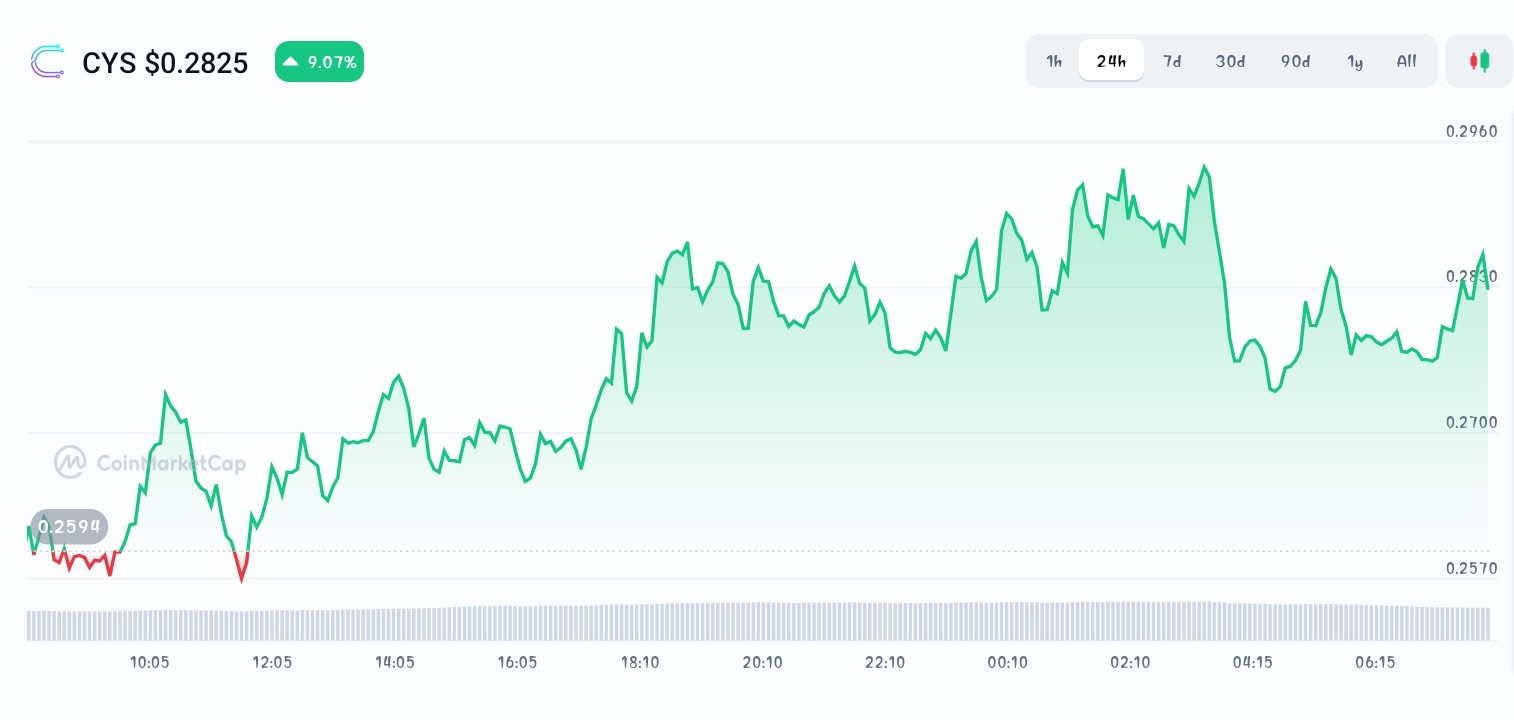
Task: Click the 9.07% price change badge
Action: [319, 62]
